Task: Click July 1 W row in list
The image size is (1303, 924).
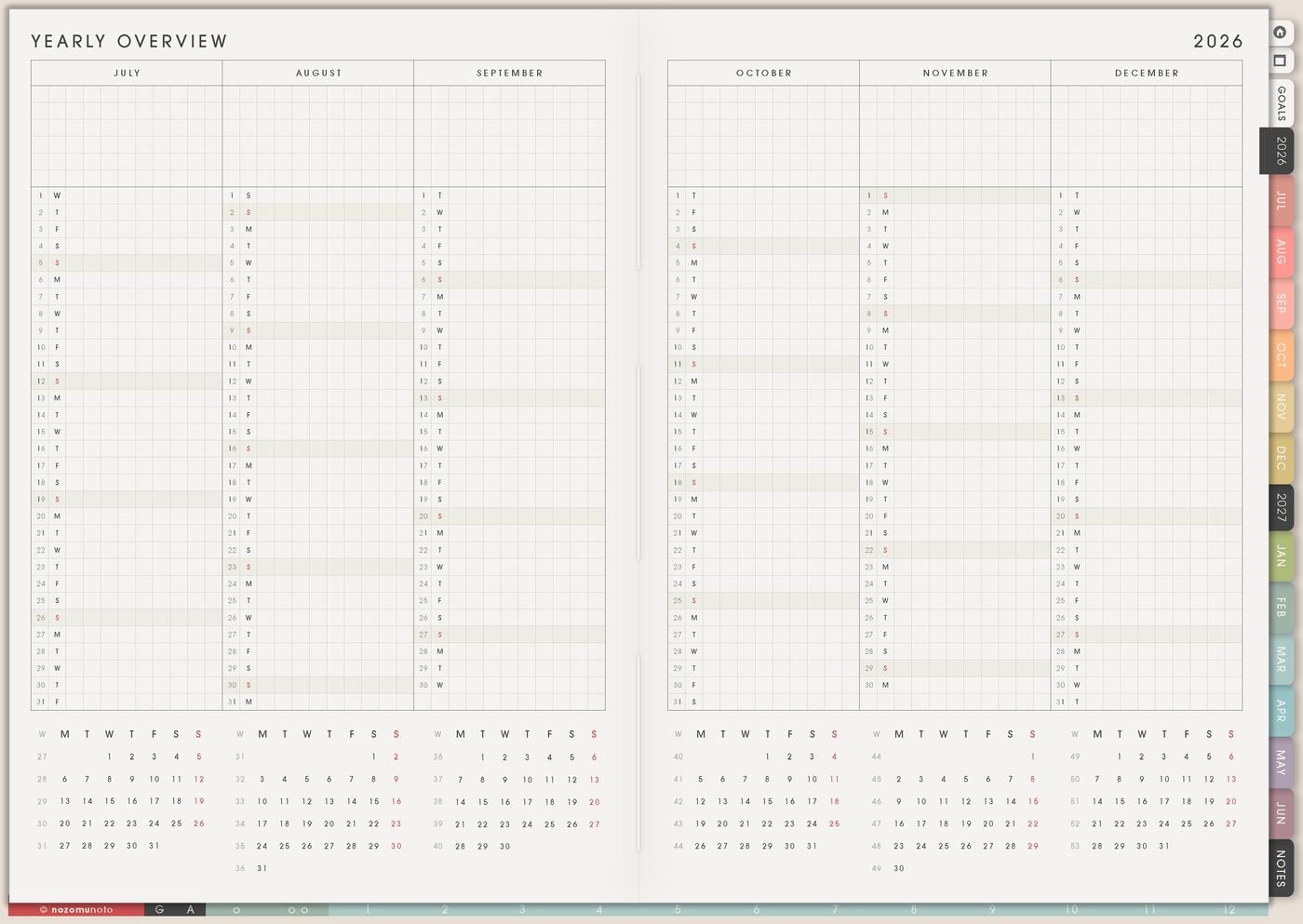Action: (127, 195)
